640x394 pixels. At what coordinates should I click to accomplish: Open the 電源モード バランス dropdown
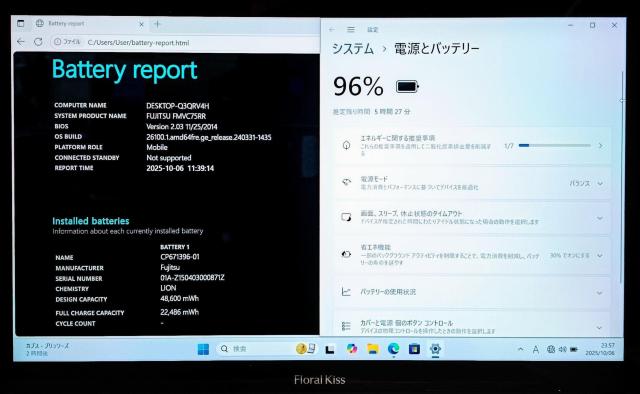point(587,183)
